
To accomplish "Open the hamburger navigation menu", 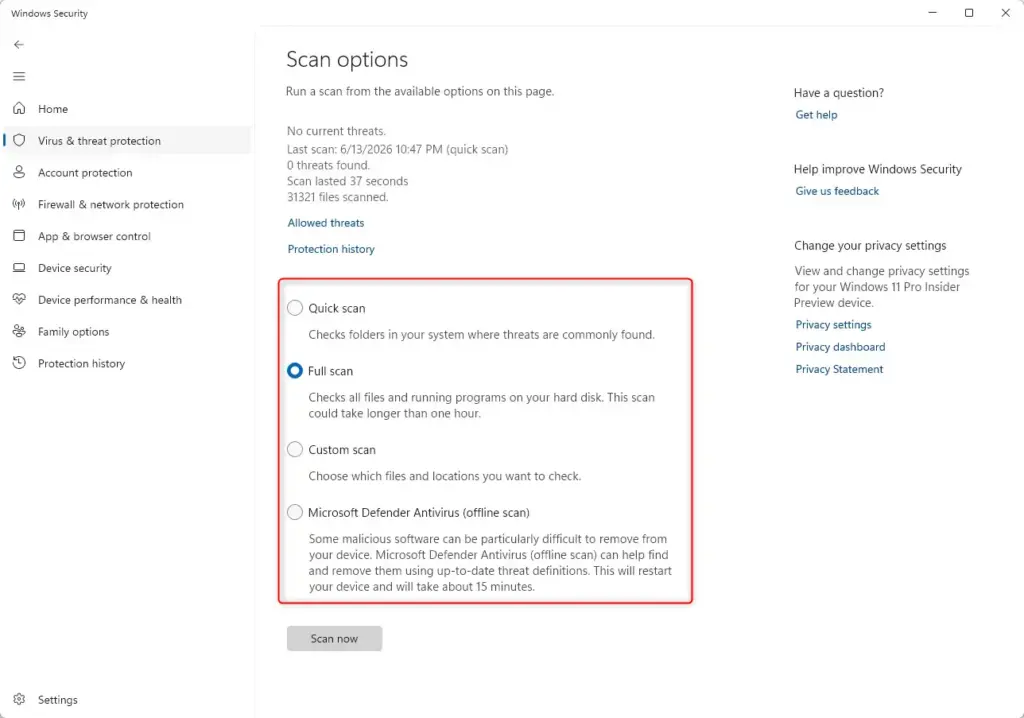I will click(19, 76).
